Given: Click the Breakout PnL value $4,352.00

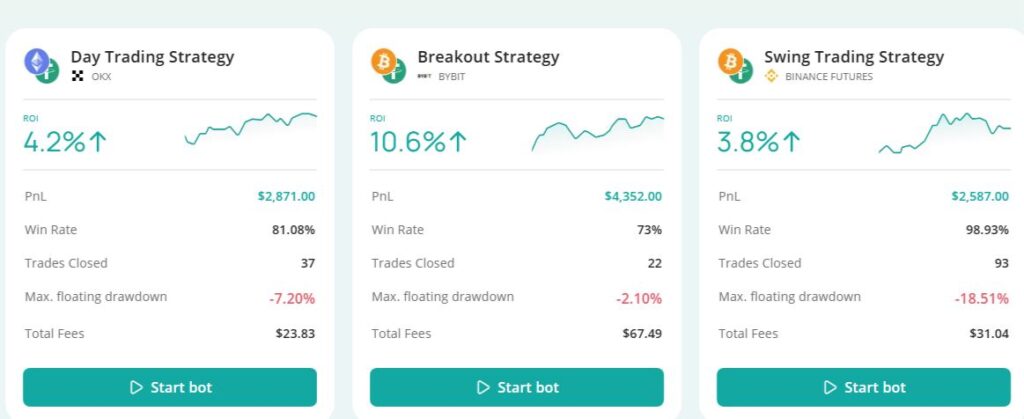Looking at the screenshot, I should 632,196.
